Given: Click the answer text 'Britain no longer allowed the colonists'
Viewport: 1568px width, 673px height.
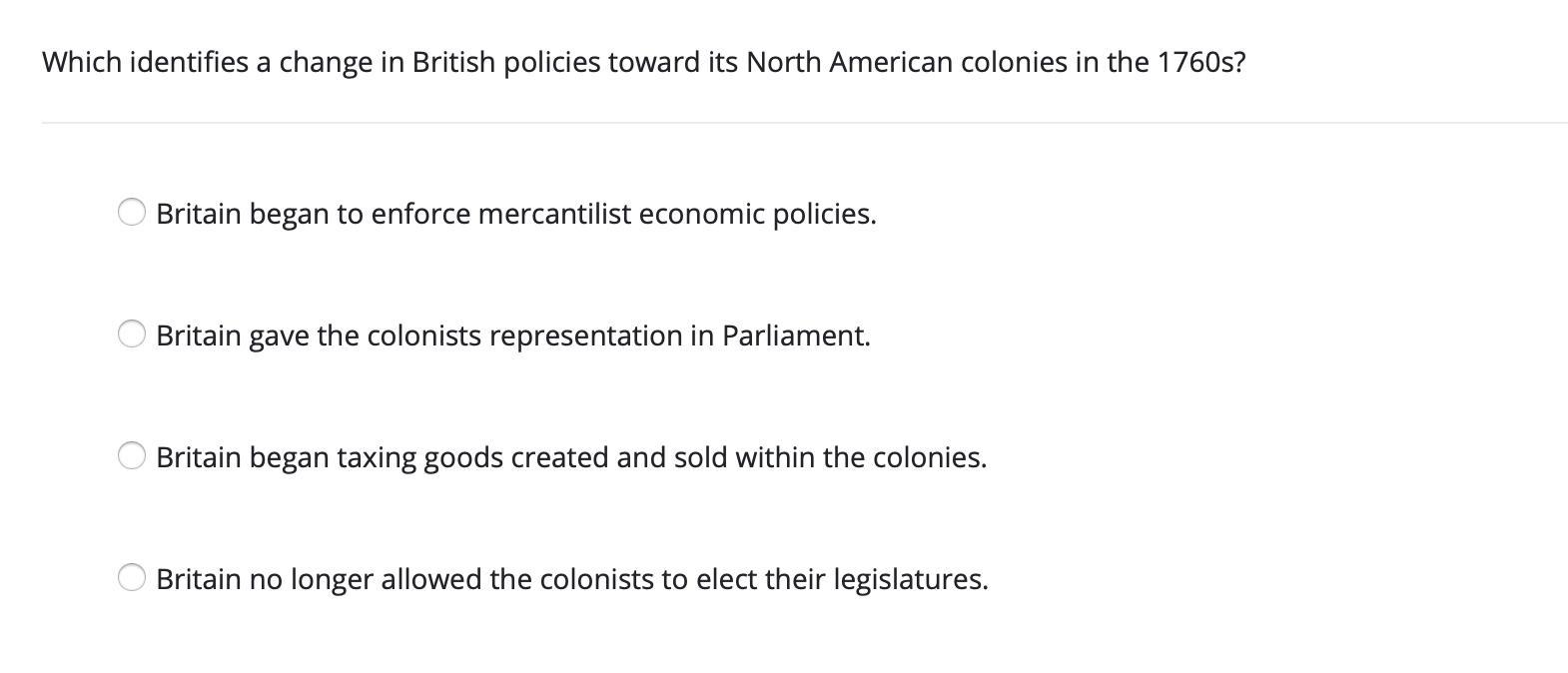Looking at the screenshot, I should coord(571,579).
